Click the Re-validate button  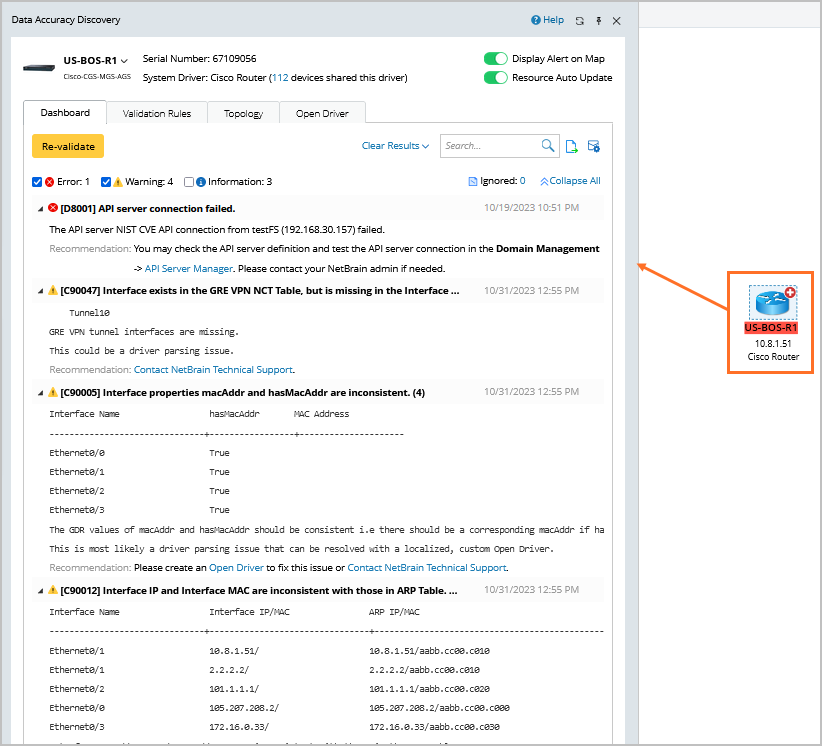[x=68, y=146]
